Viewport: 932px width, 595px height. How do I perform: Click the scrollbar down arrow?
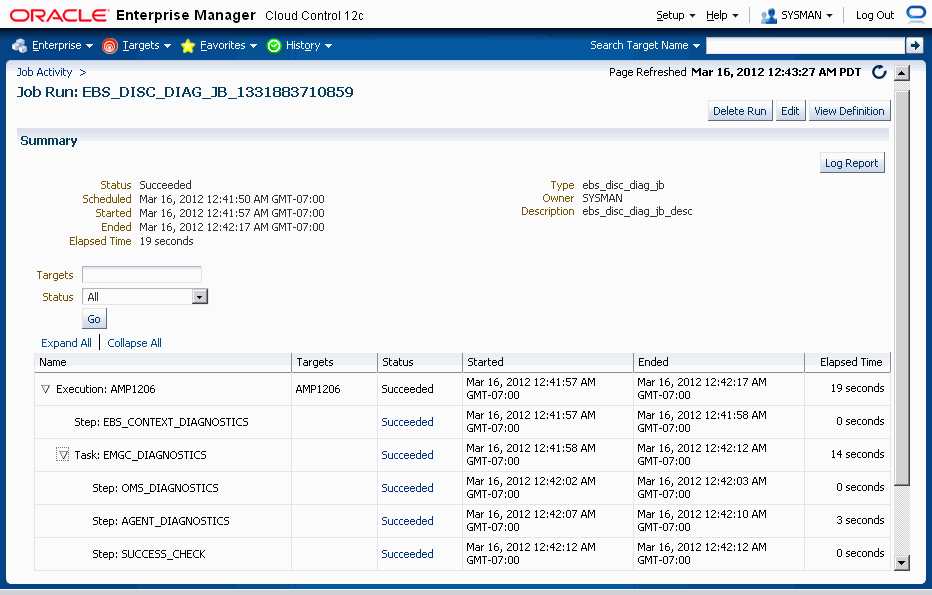[x=902, y=562]
